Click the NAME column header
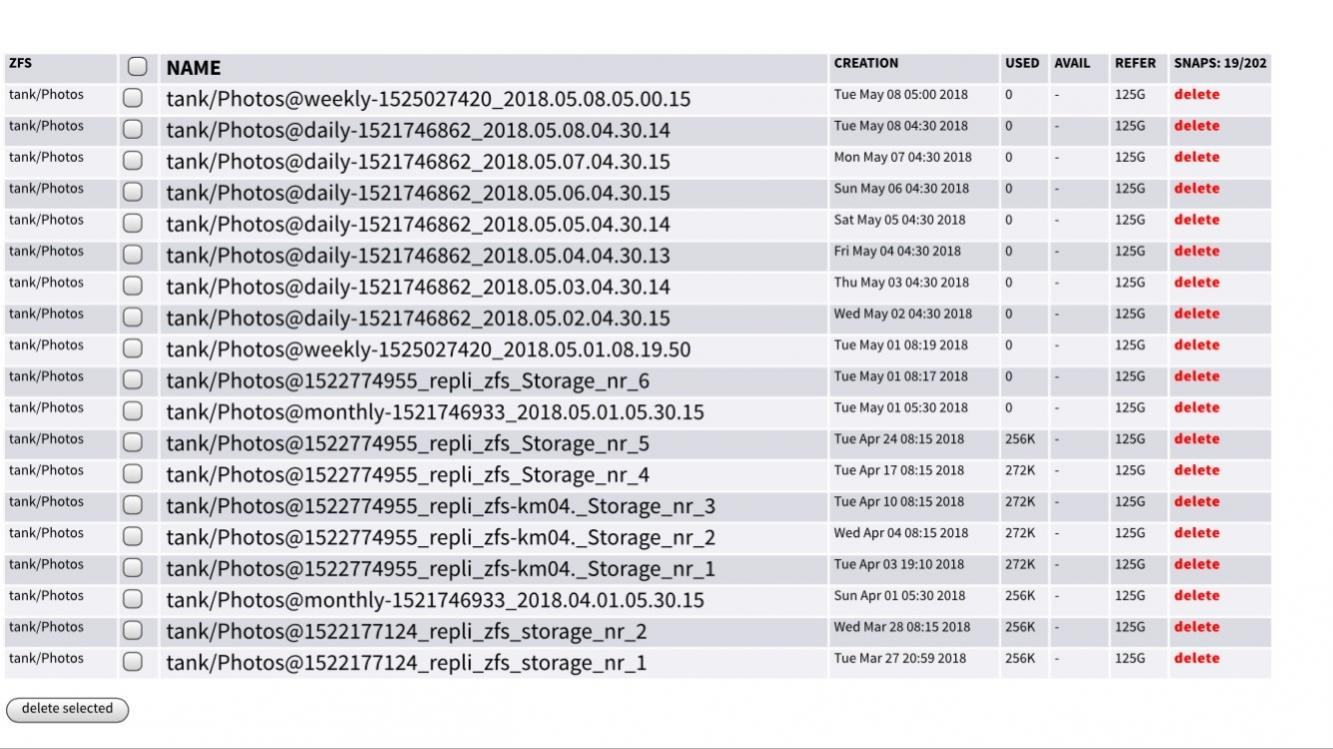This screenshot has height=749, width=1333. pos(193,68)
